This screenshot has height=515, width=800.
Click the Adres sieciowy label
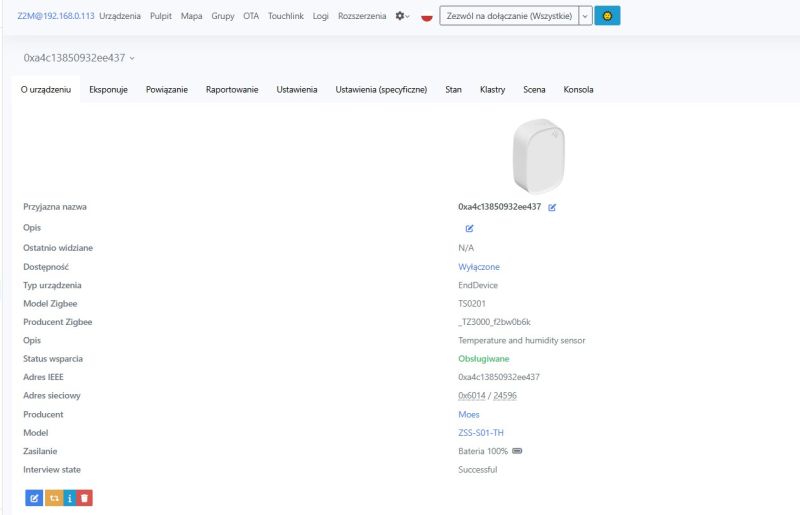coord(52,395)
